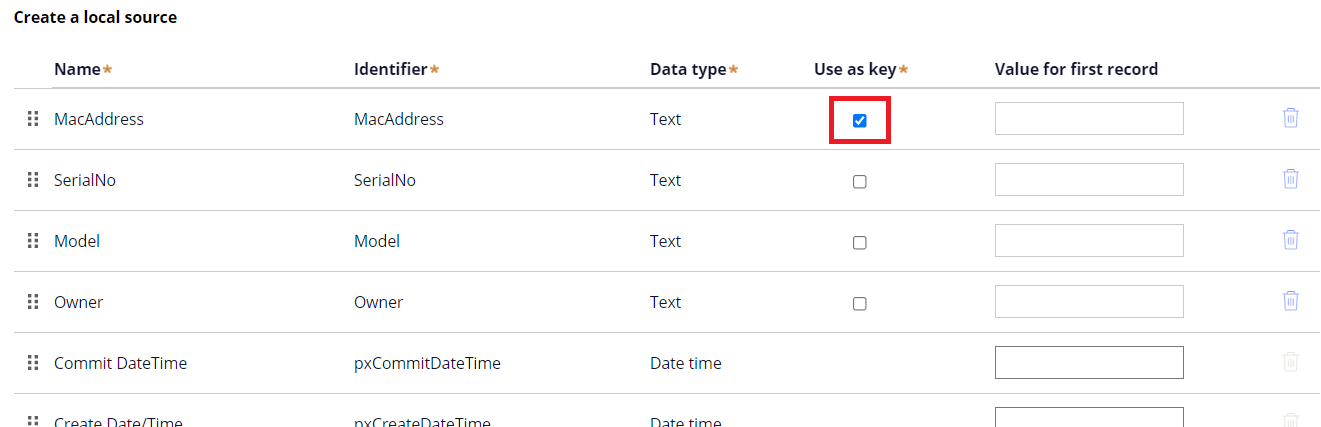Click the drag handle of SerialNo row
The height and width of the screenshot is (427, 1321).
pyautogui.click(x=33, y=180)
